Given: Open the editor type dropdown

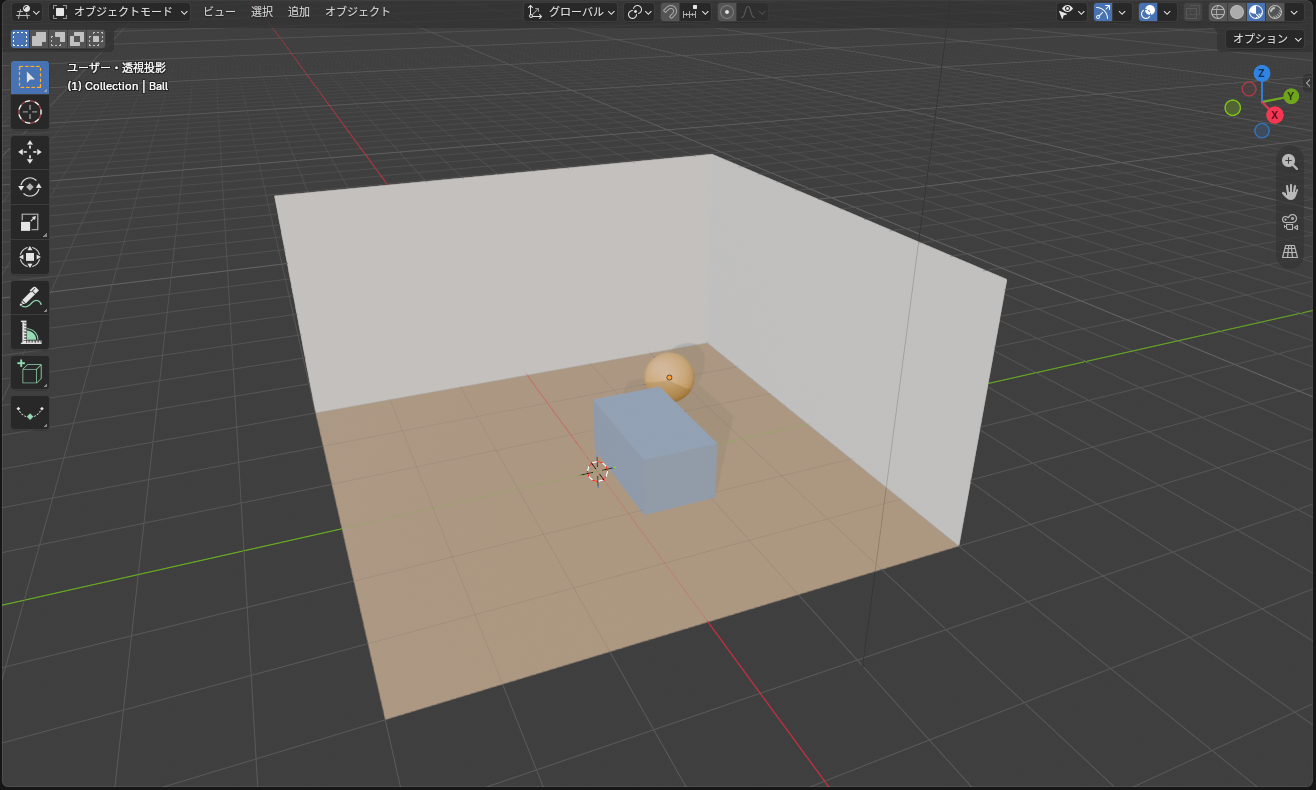Looking at the screenshot, I should tap(27, 12).
